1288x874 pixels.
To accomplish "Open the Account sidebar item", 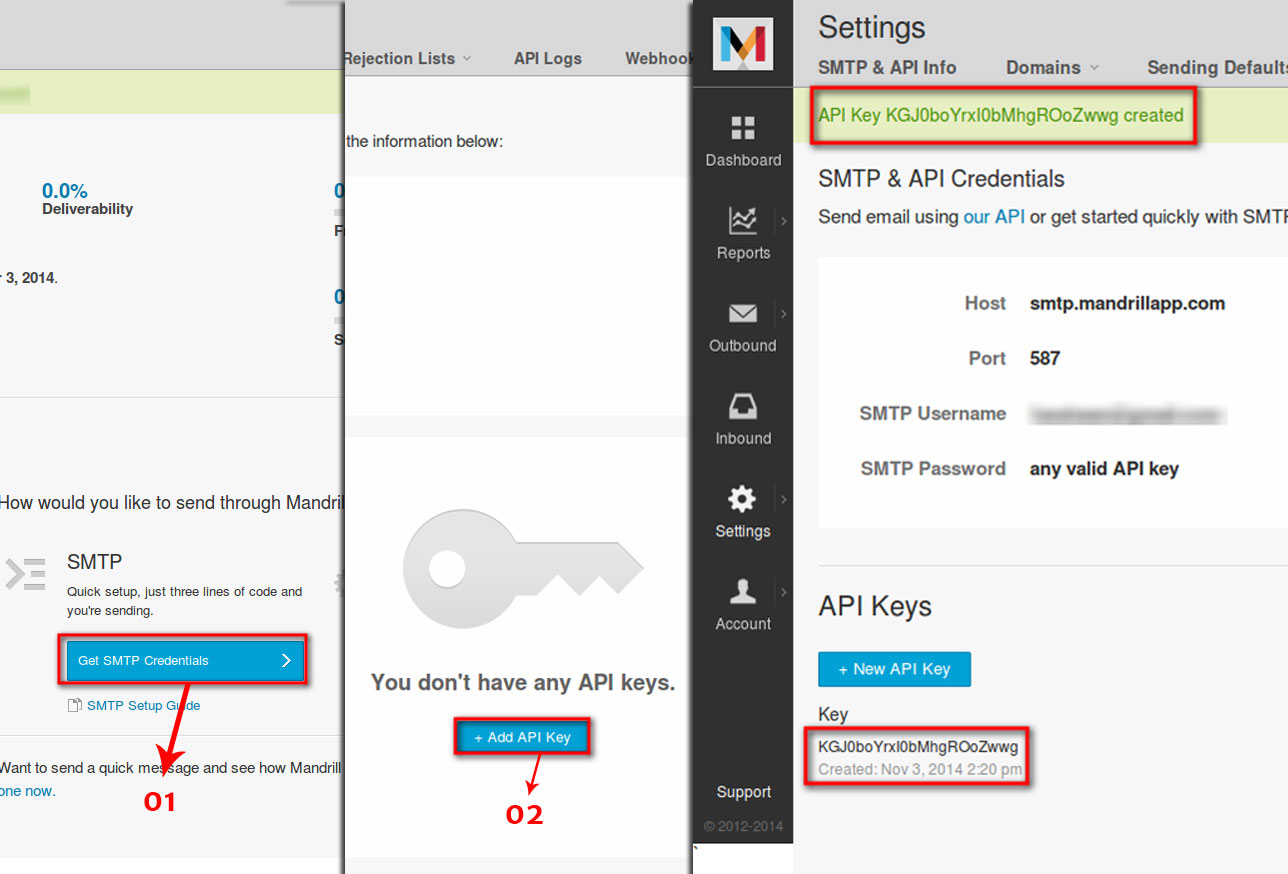I will click(743, 606).
